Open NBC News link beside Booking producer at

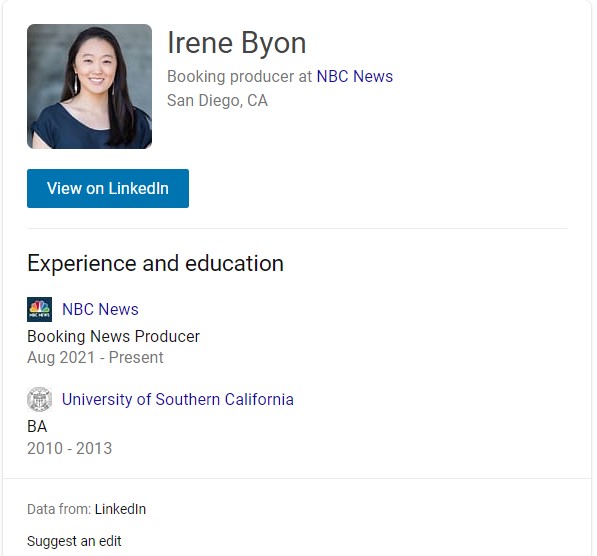pos(354,77)
